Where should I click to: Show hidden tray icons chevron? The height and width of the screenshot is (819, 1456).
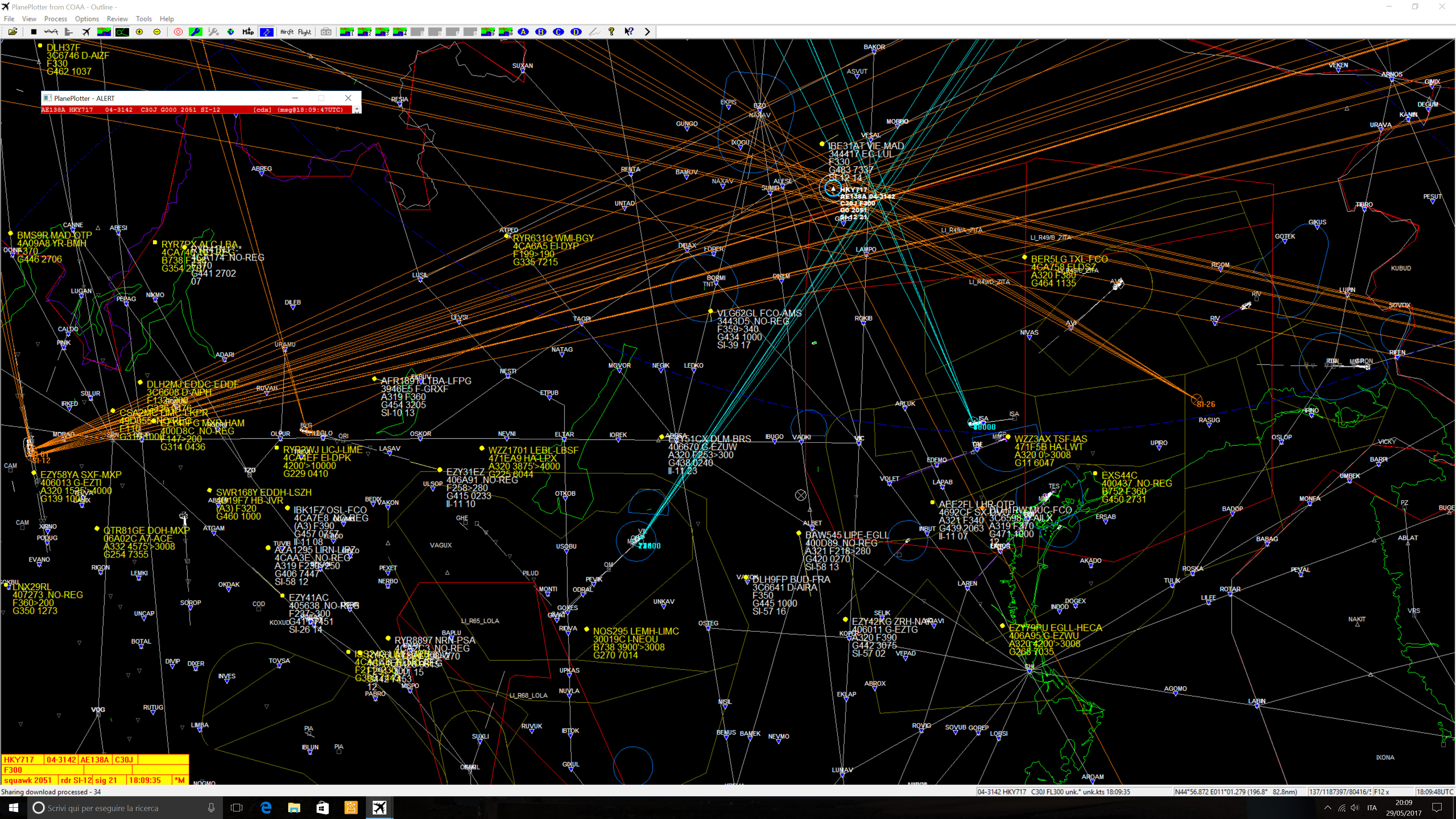point(1328,808)
